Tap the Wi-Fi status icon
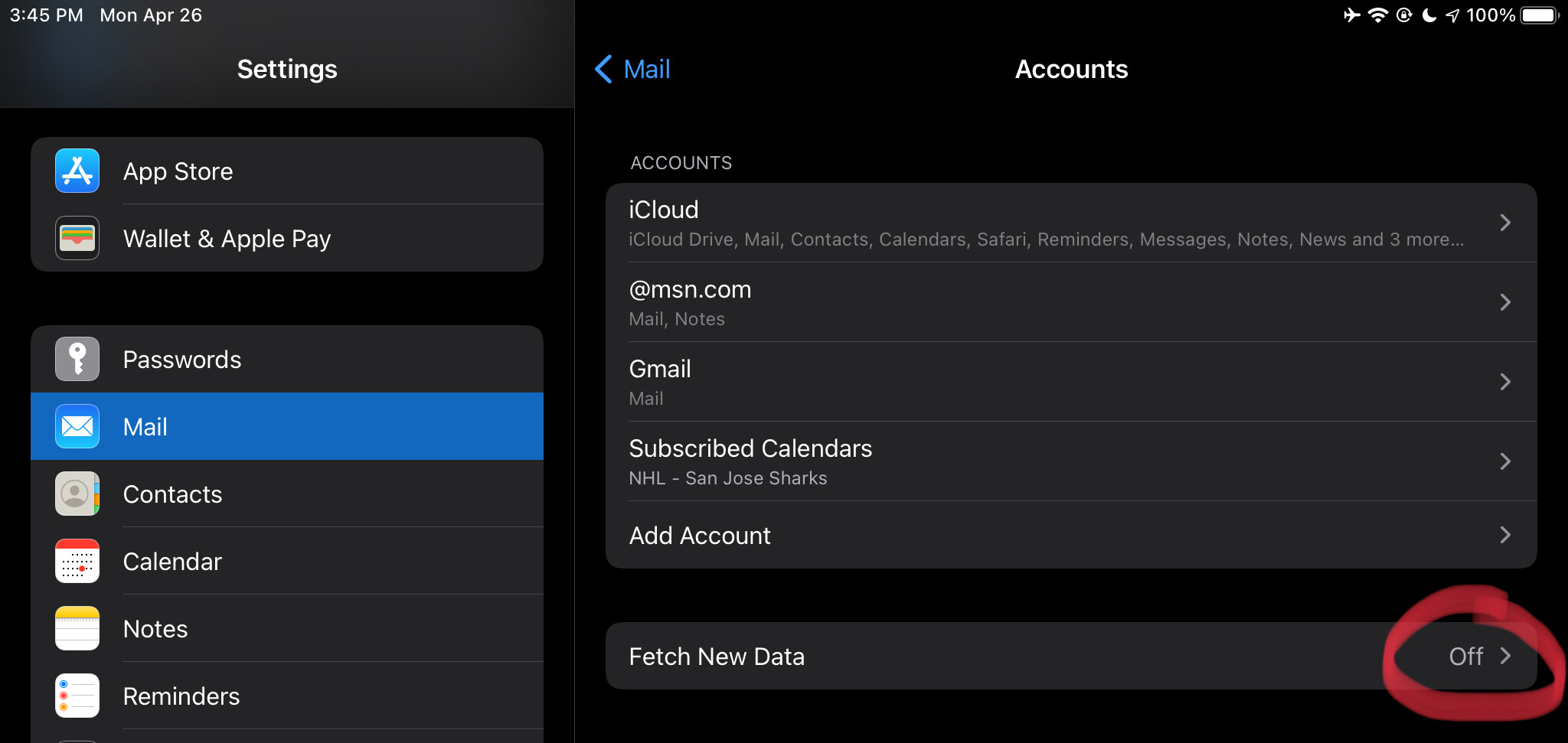 click(1378, 15)
